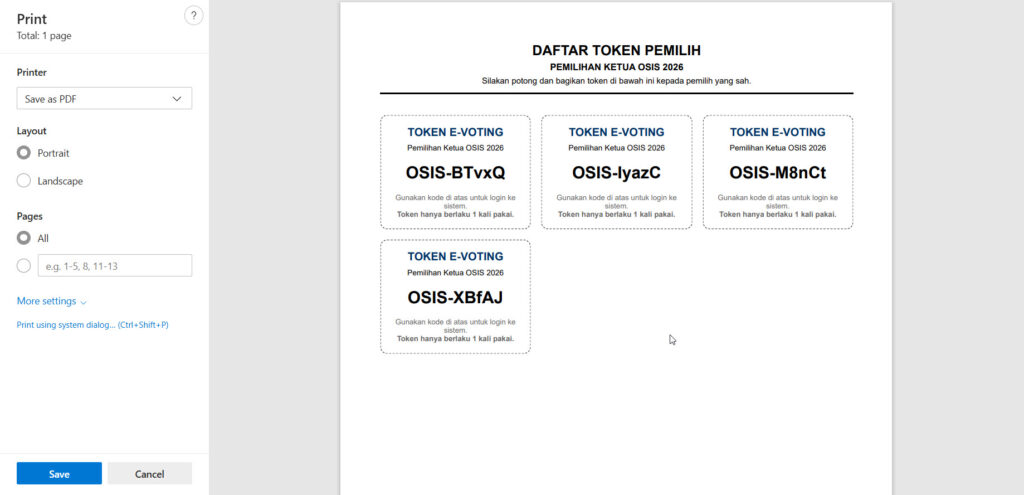This screenshot has height=495, width=1024.
Task: Choose Landscape page orientation
Action: coord(24,181)
